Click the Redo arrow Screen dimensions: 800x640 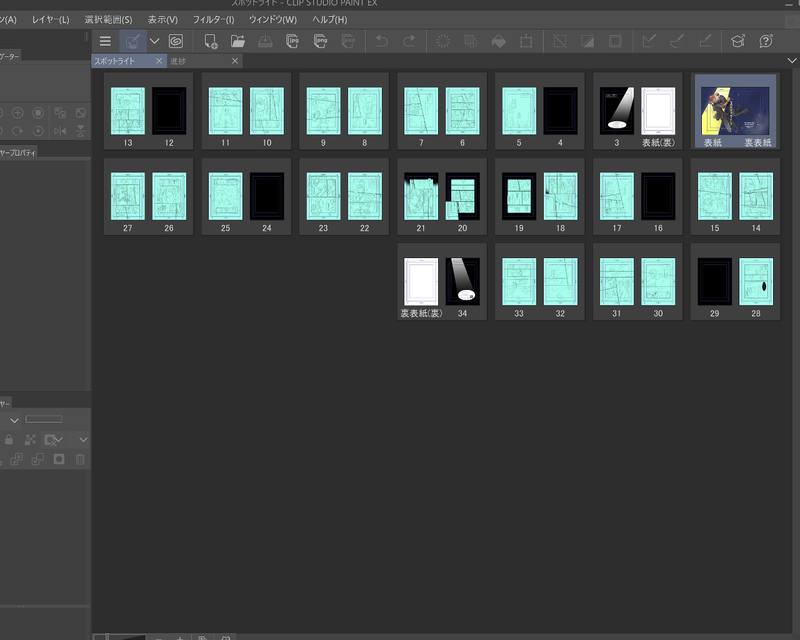[x=409, y=41]
